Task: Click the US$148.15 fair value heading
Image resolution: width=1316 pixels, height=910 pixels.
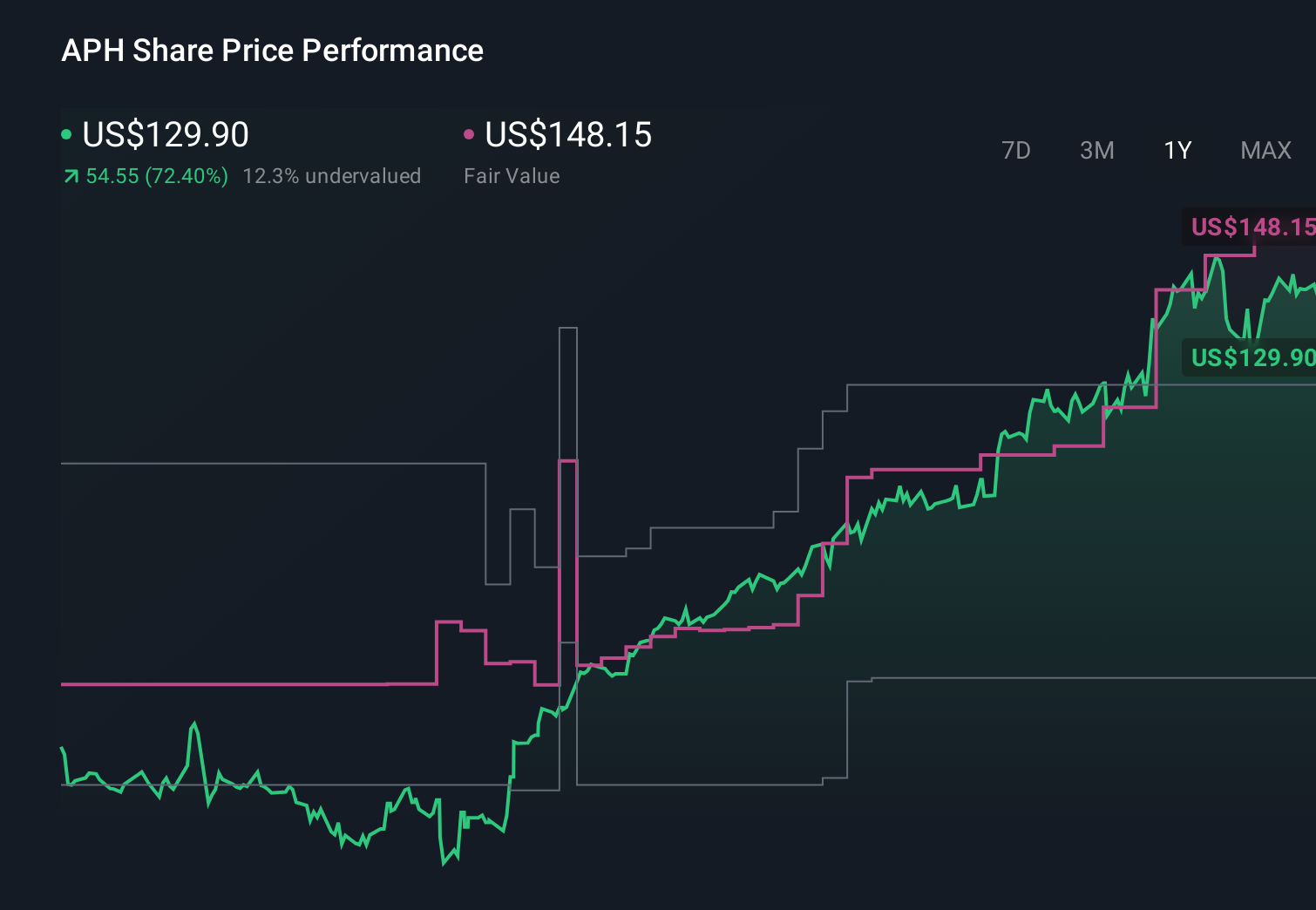Action: tap(568, 134)
